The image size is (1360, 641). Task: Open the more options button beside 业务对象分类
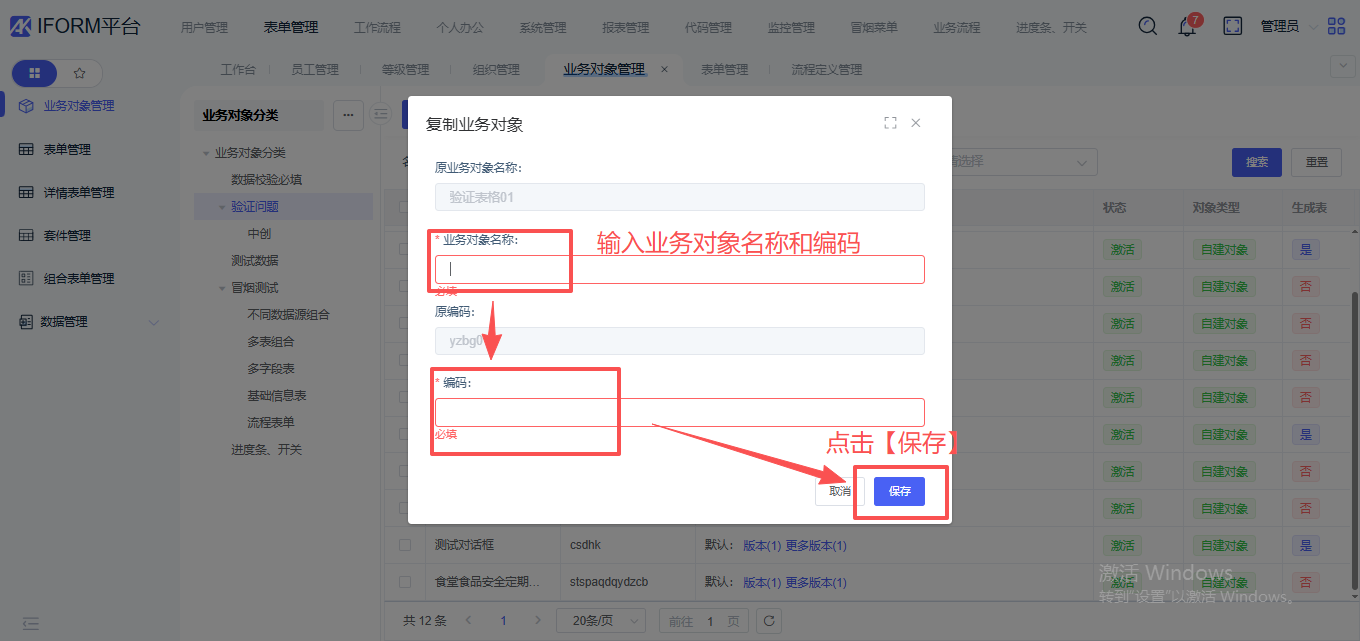click(x=348, y=115)
